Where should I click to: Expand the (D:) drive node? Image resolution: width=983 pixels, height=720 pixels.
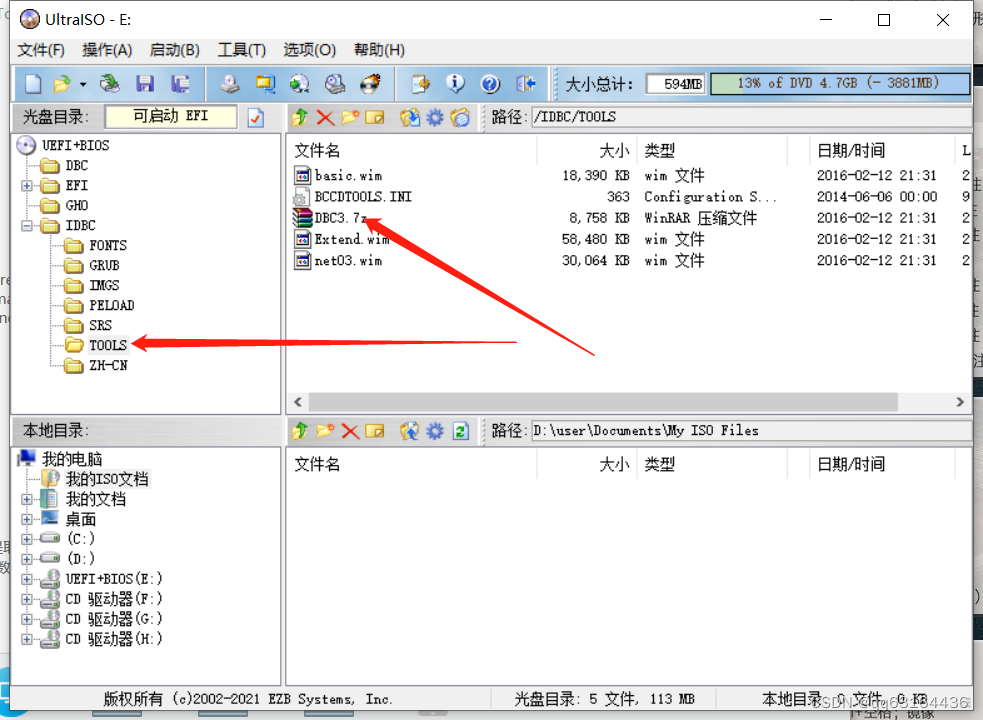point(26,559)
